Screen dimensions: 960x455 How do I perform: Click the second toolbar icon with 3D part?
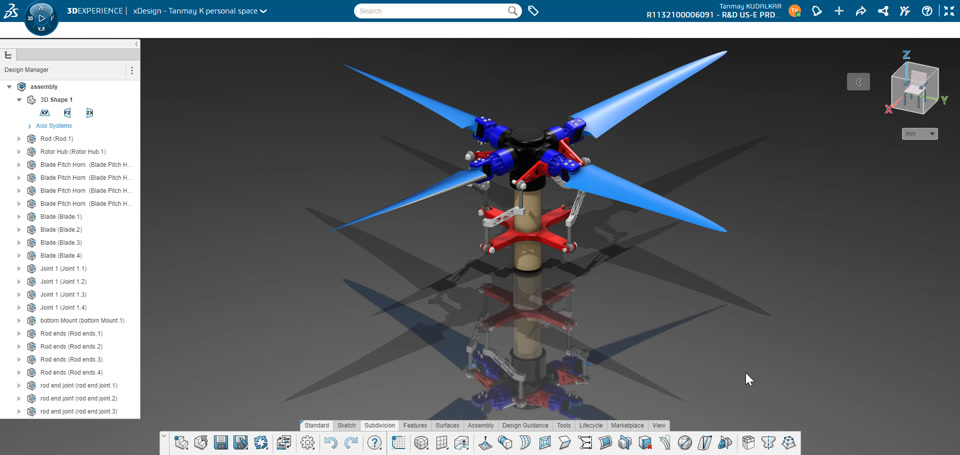point(201,443)
